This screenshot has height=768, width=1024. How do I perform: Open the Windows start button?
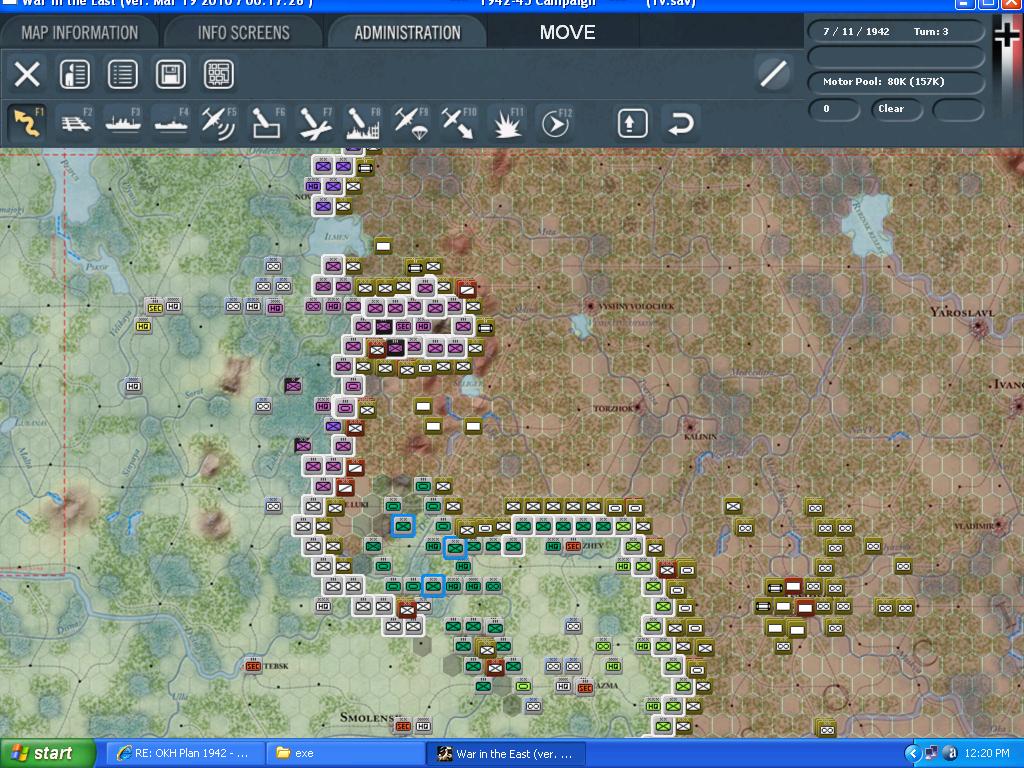(x=48, y=754)
